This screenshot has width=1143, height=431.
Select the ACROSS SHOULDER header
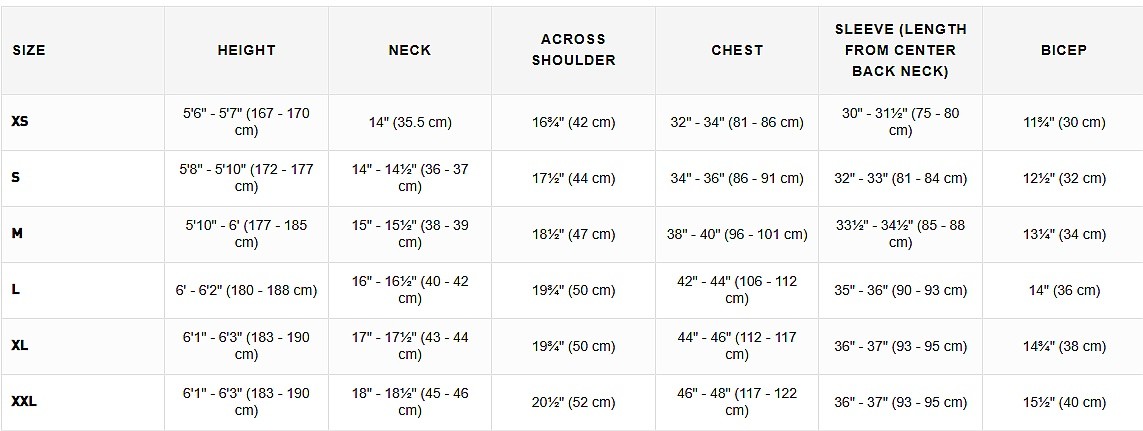[574, 50]
